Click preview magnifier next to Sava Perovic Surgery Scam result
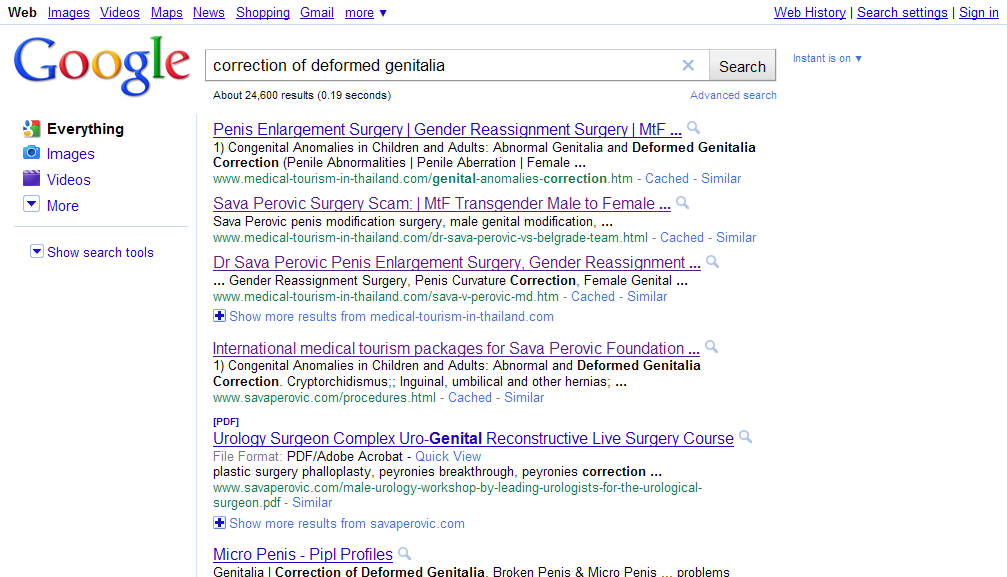This screenshot has height=577, width=1007. (683, 203)
